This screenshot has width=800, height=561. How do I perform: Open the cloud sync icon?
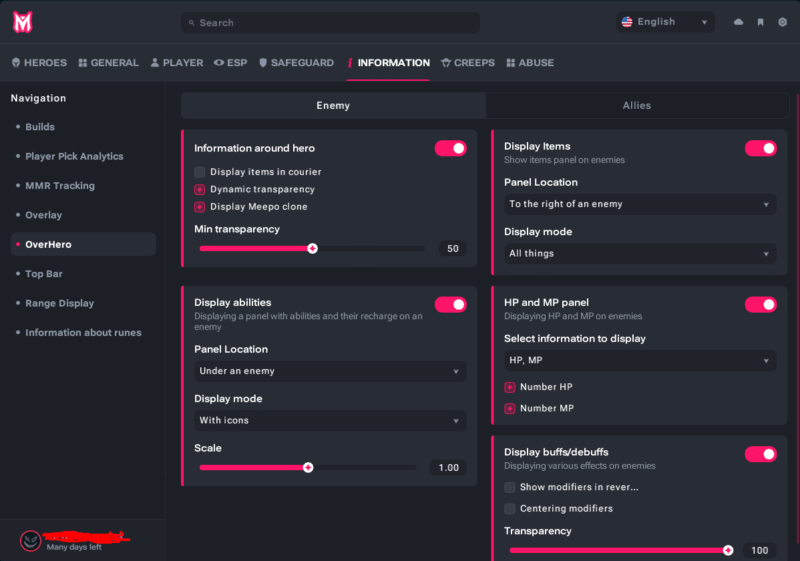pyautogui.click(x=738, y=22)
